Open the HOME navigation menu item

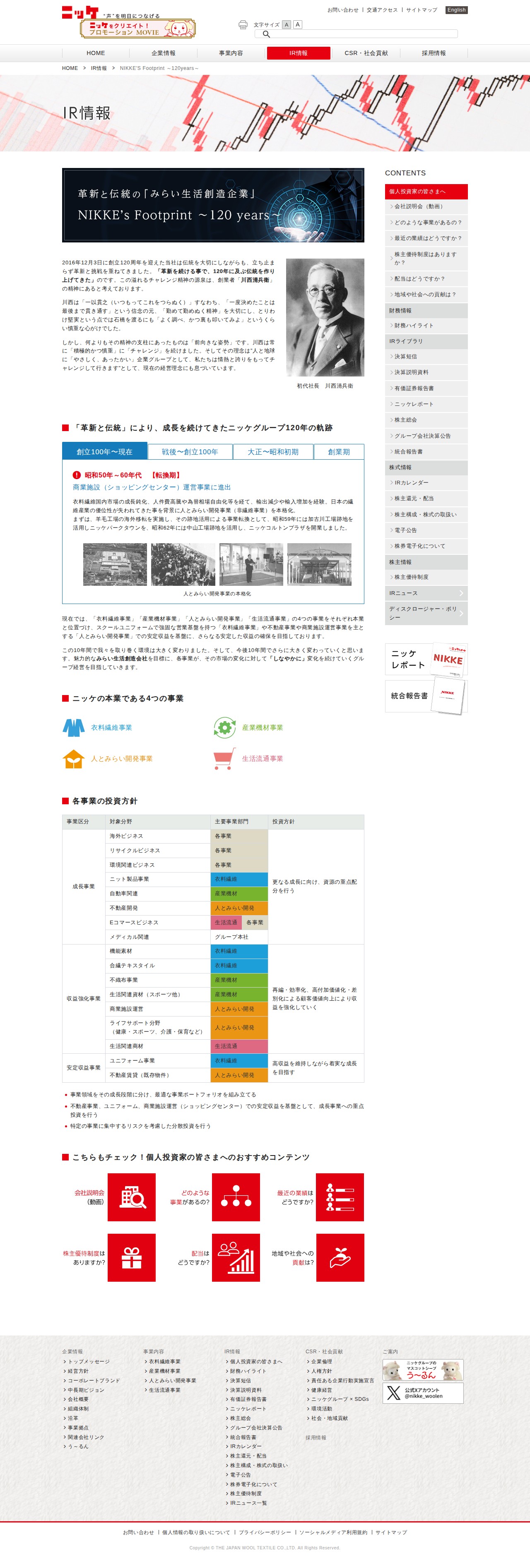click(x=96, y=53)
